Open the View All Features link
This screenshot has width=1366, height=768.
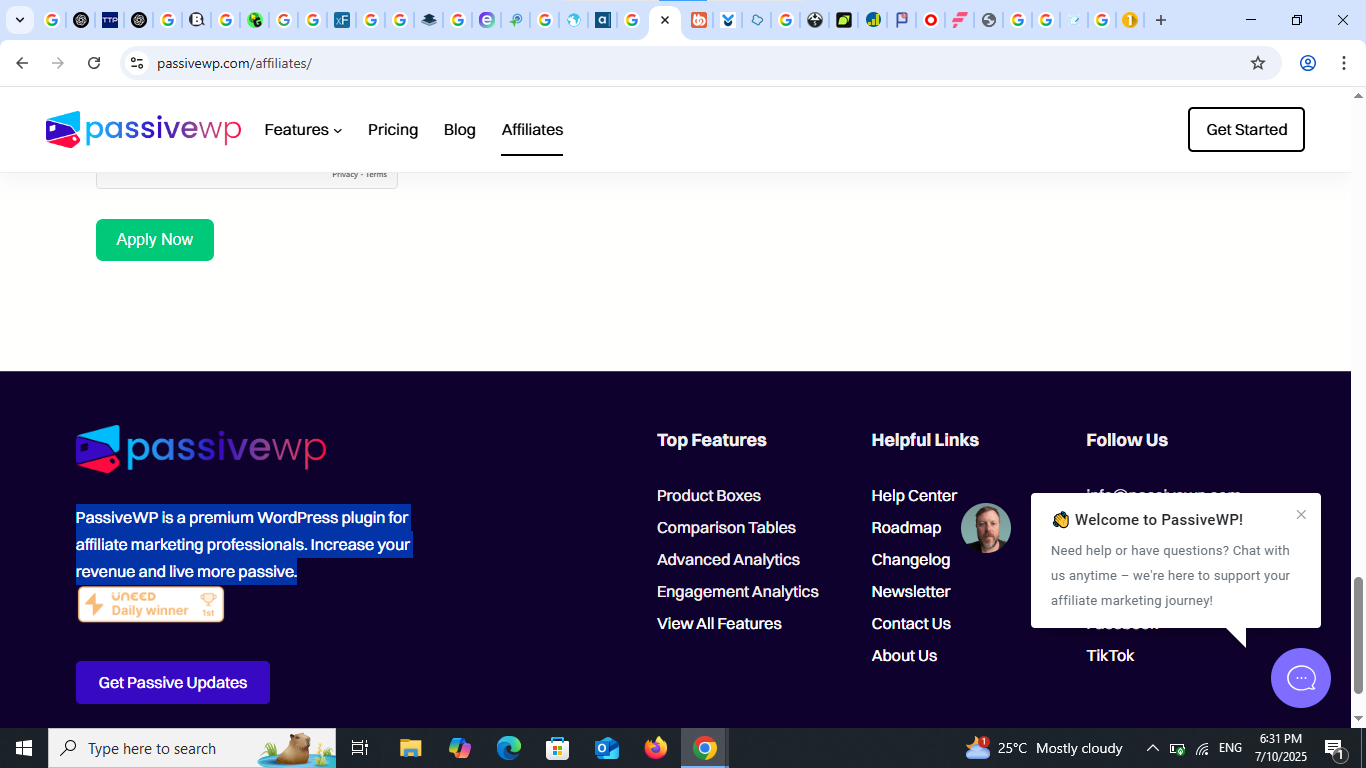point(719,624)
